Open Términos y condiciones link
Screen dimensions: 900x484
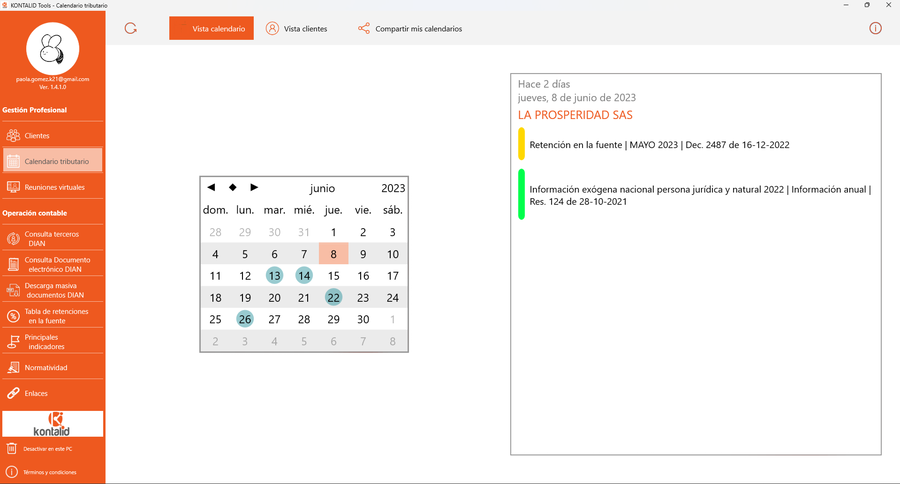tap(50, 472)
